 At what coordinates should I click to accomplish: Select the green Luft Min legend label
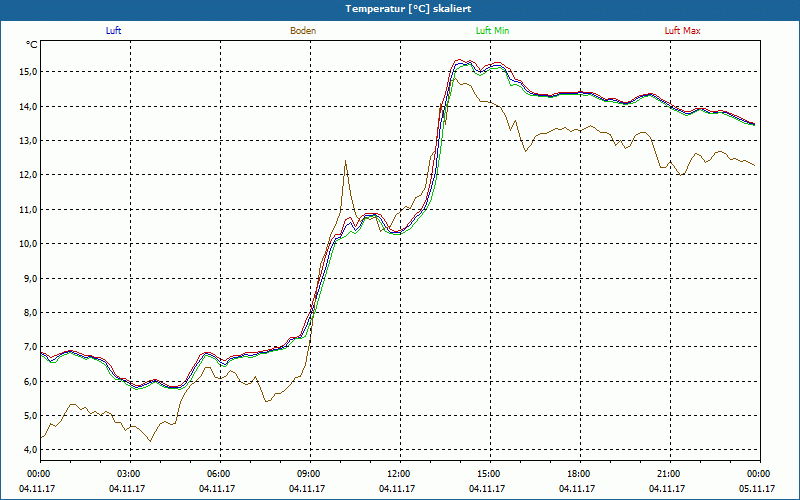[x=492, y=31]
